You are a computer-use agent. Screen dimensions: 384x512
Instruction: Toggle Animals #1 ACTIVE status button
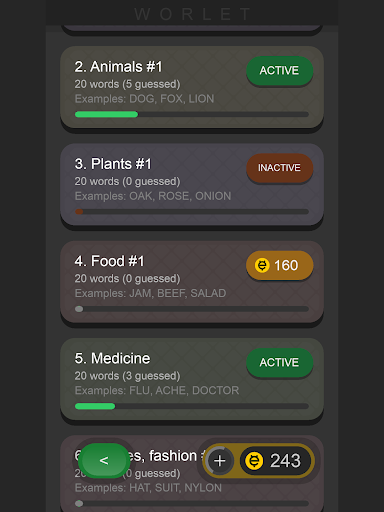(279, 70)
